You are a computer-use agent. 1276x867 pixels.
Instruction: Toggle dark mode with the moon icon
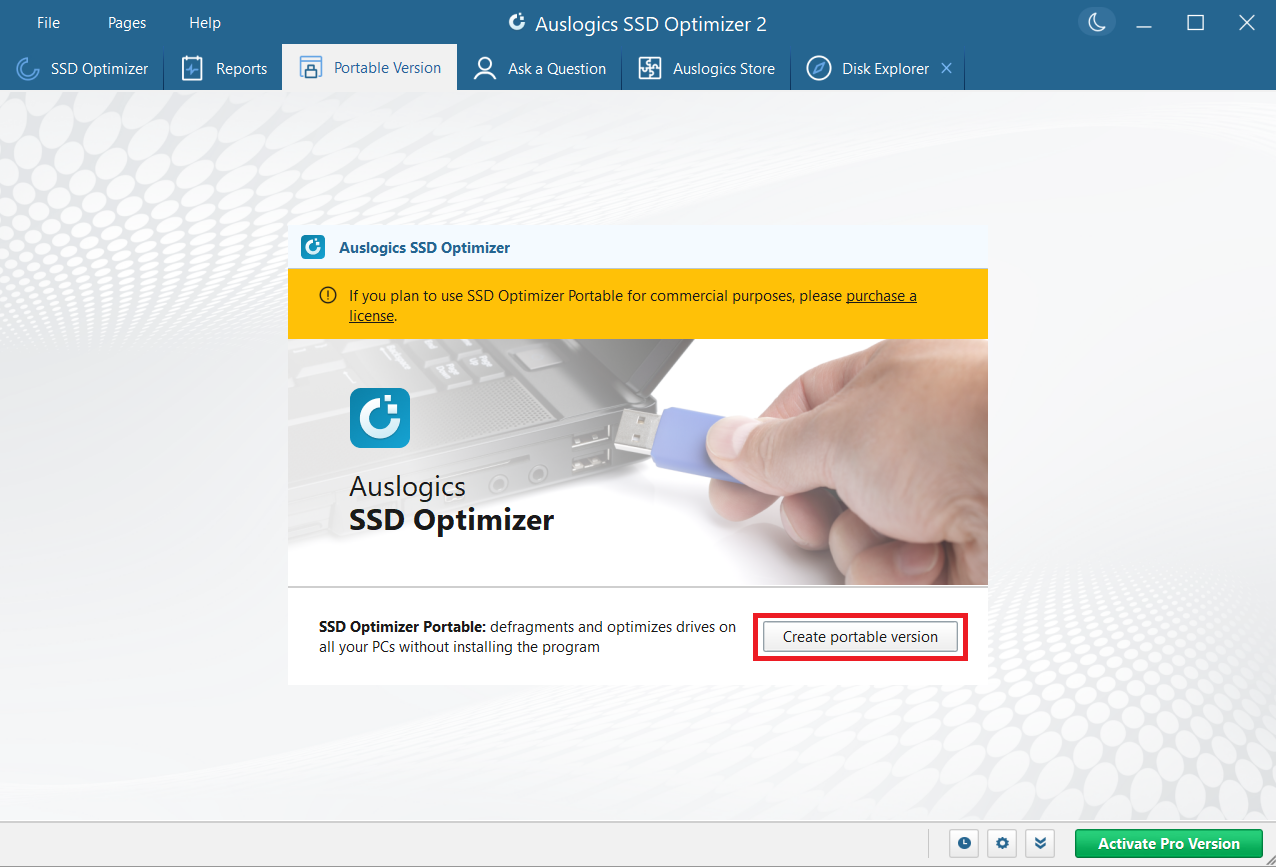[1097, 23]
